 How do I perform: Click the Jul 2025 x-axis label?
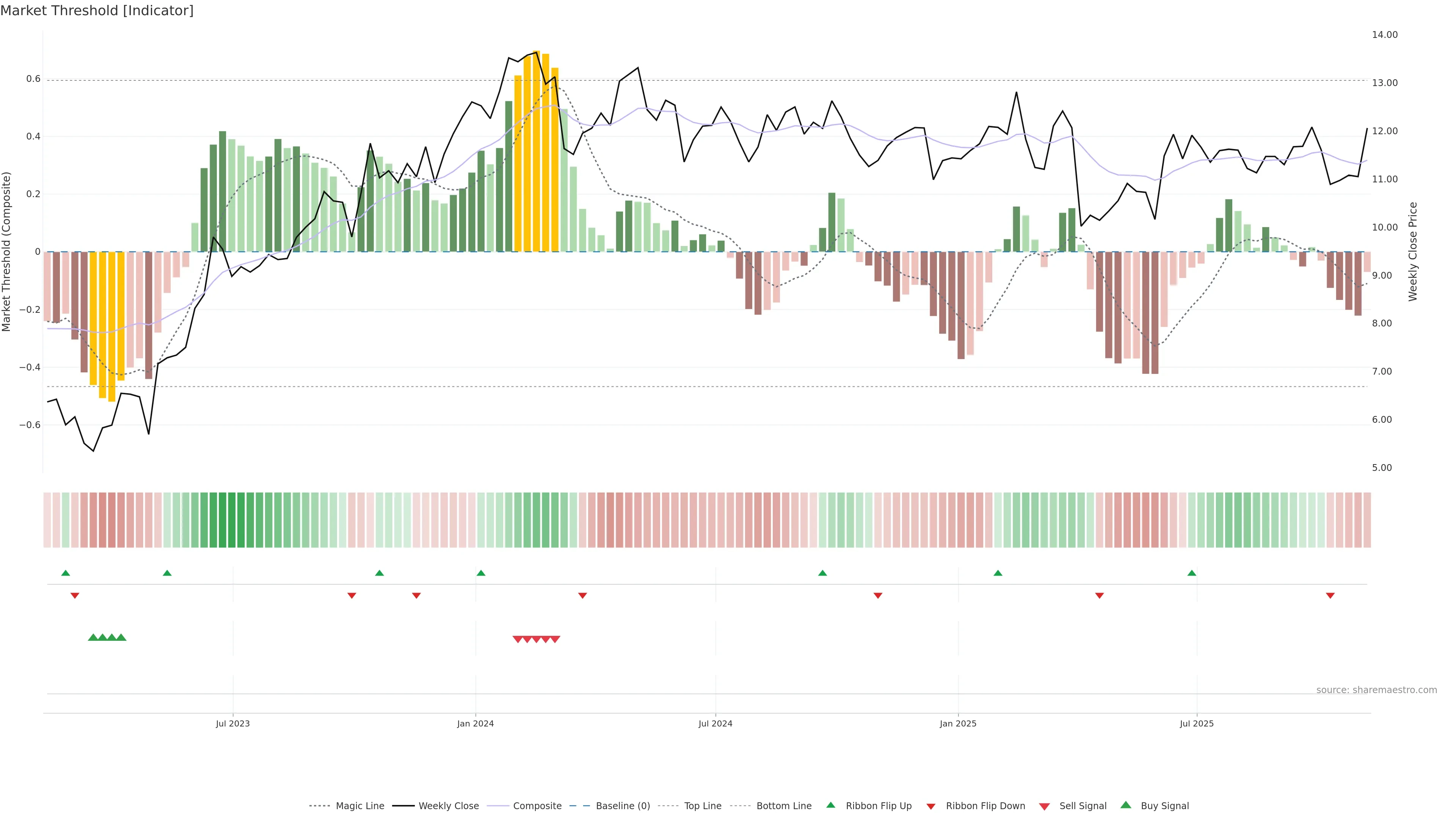click(x=1197, y=723)
